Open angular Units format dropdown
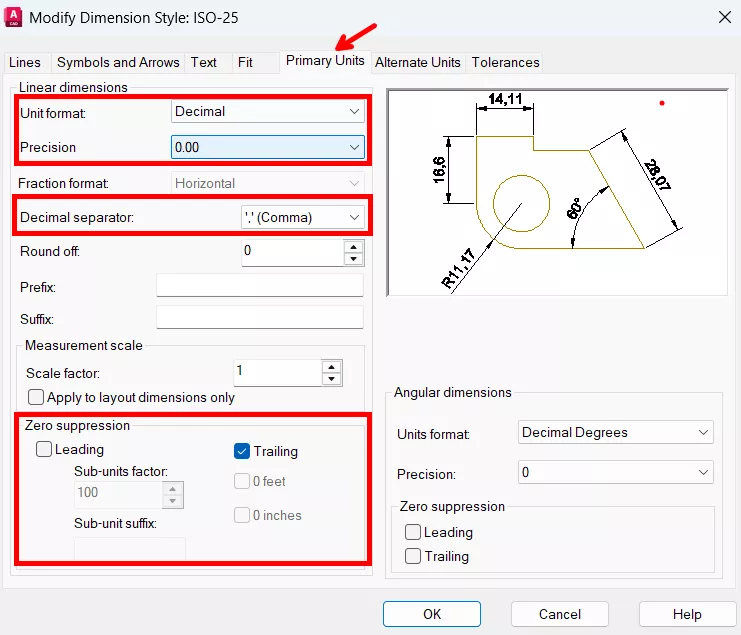Image resolution: width=741 pixels, height=635 pixels. pos(616,432)
